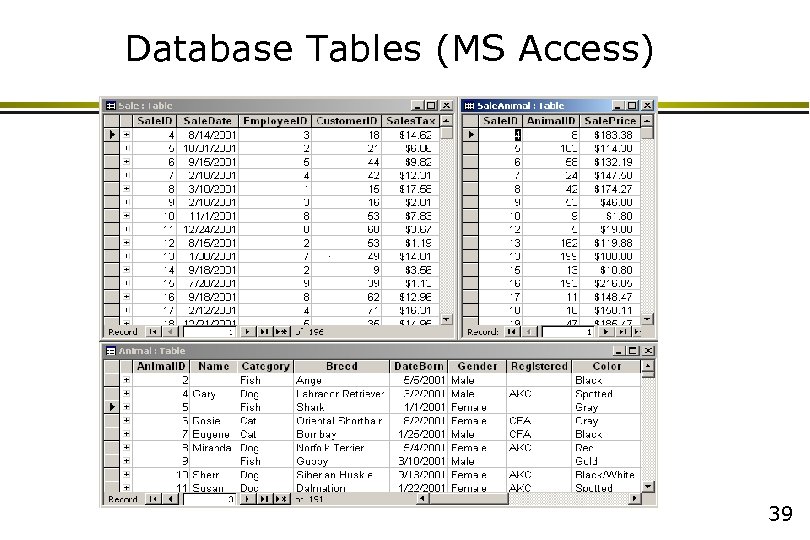810x540 pixels.
Task: Click scroll-down arrow in Animal table
Action: 648,487
